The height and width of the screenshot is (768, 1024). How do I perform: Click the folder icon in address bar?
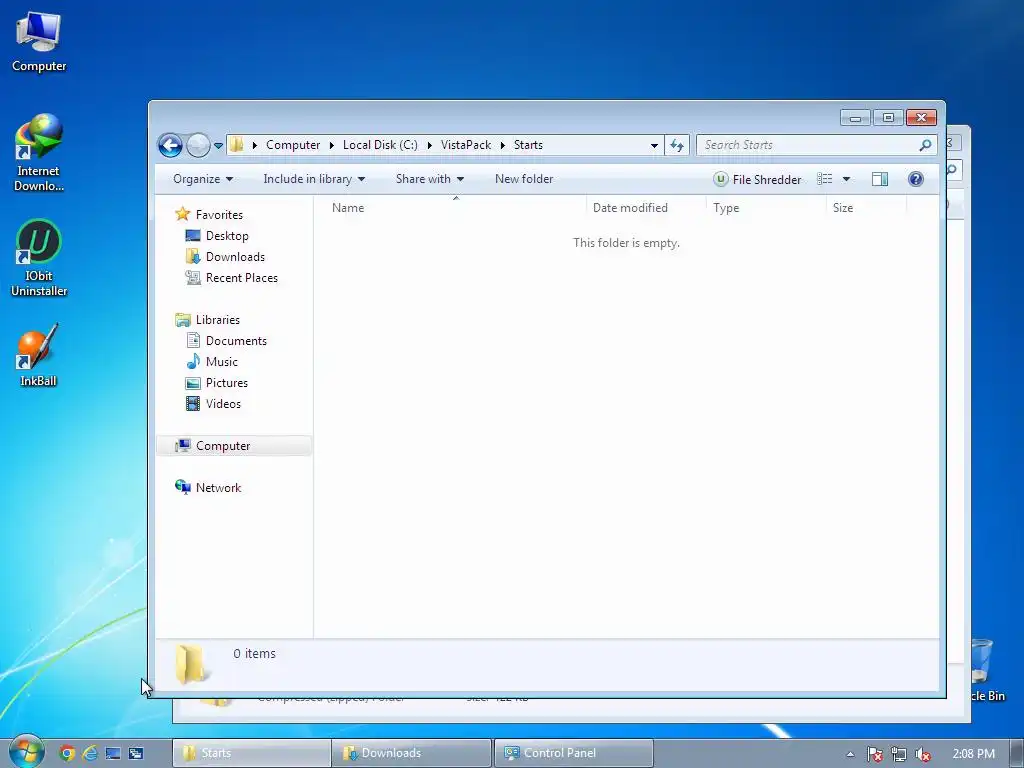coord(236,144)
